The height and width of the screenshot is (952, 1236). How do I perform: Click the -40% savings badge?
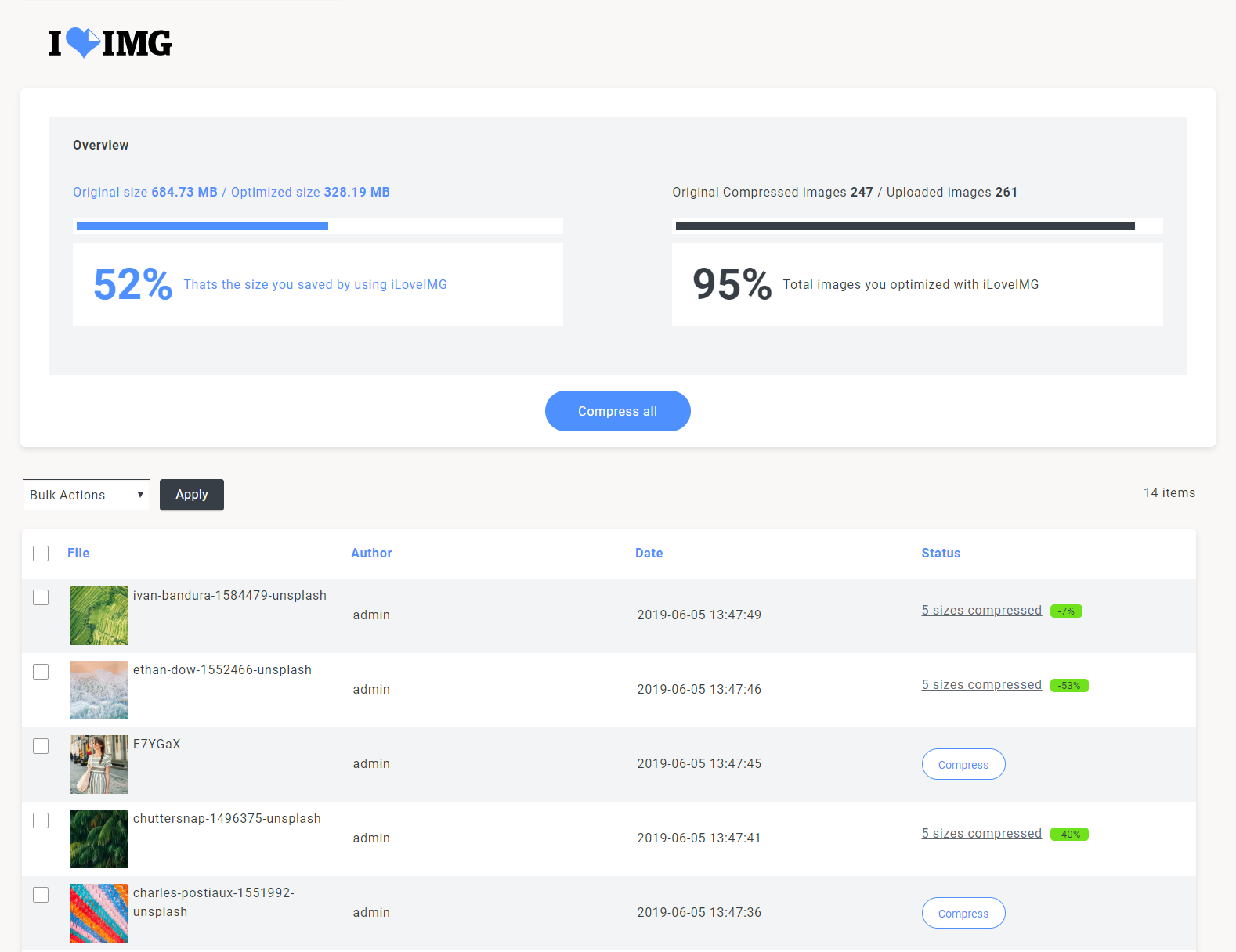point(1068,835)
